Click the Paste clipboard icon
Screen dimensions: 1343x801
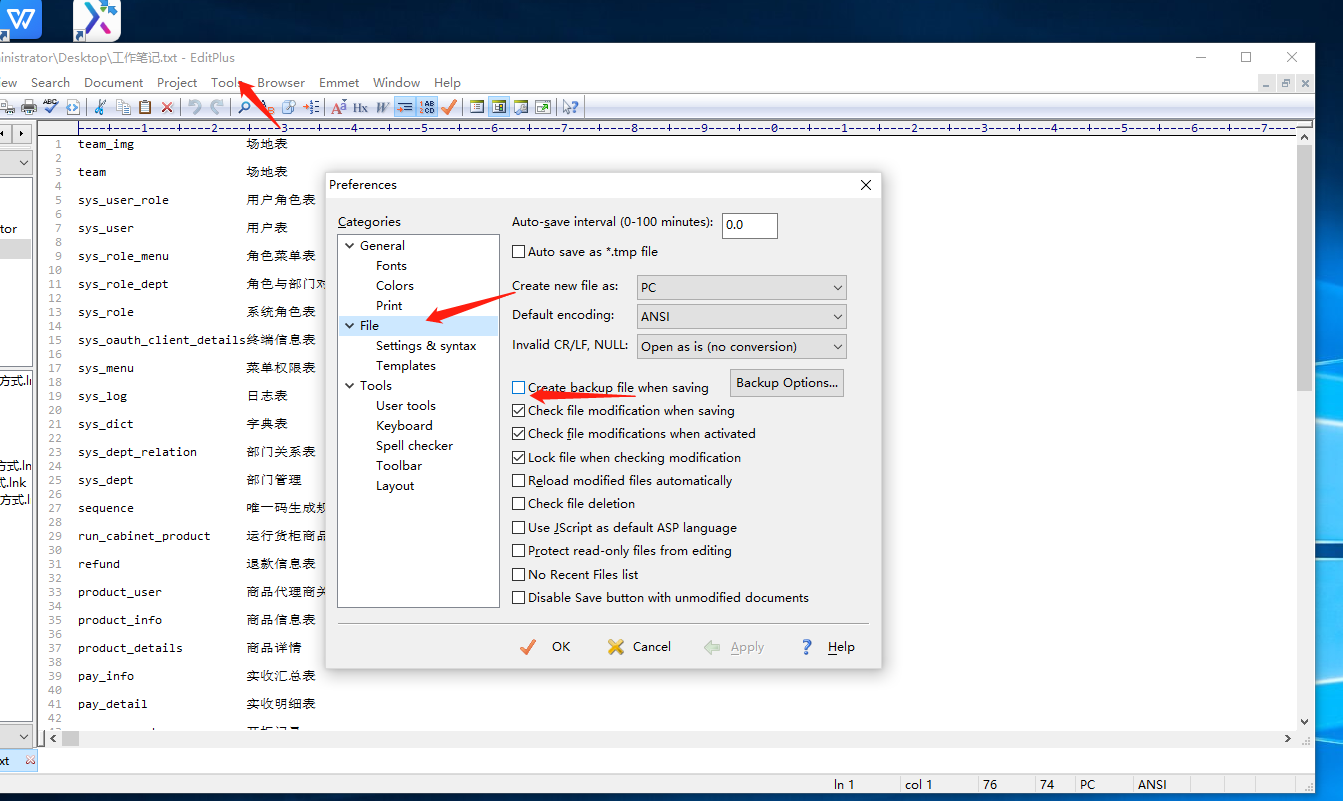(145, 107)
